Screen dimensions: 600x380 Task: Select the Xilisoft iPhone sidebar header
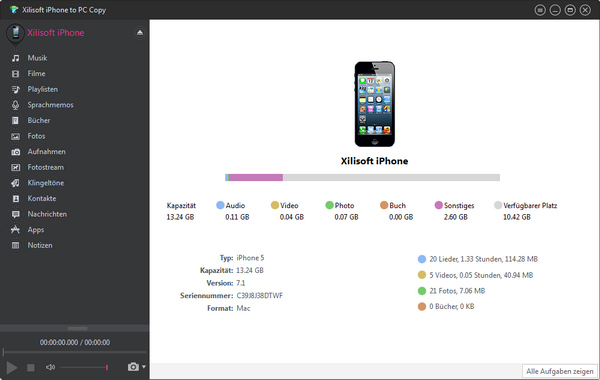(x=55, y=33)
